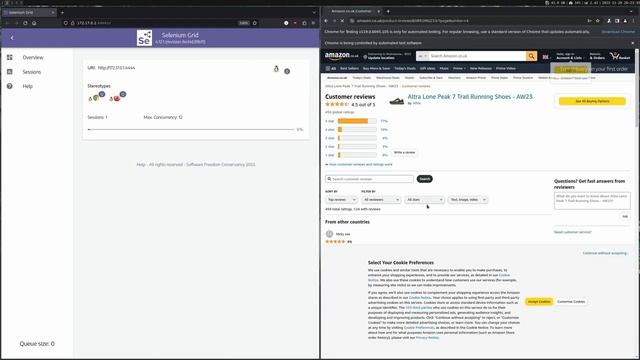The height and width of the screenshot is (360, 640).
Task: Click Firefox home icon
Action: [34, 23]
